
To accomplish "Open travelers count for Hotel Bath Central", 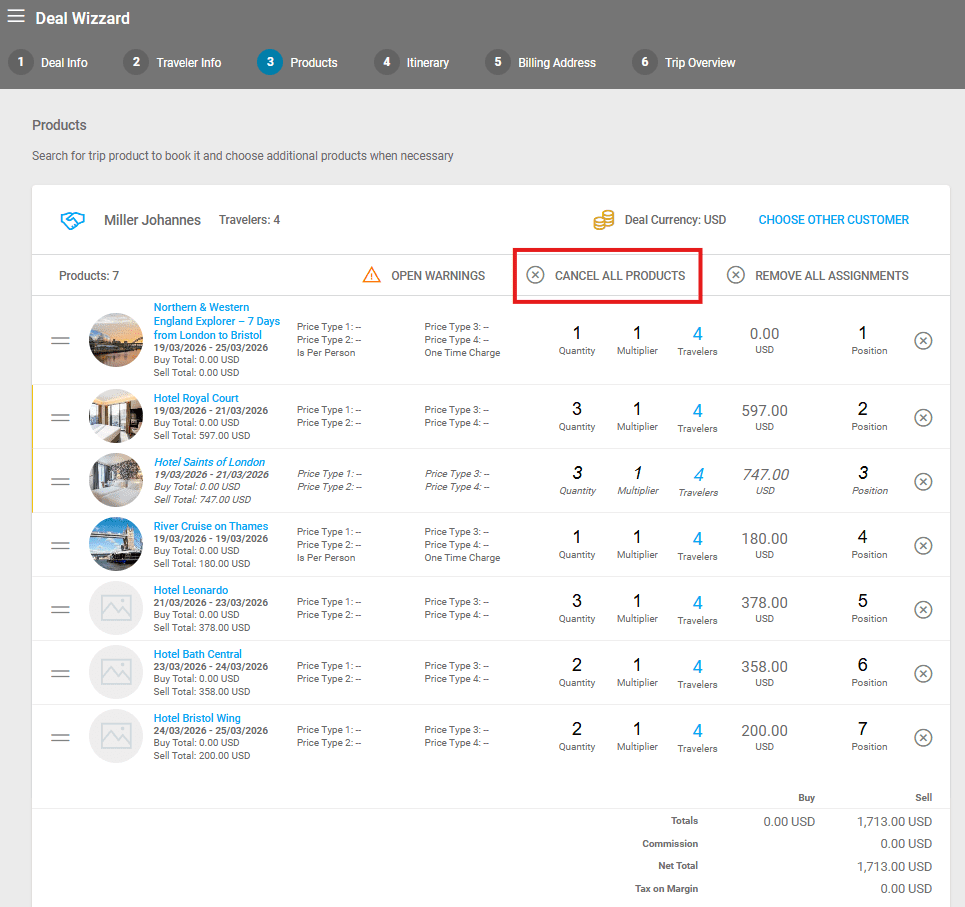I will coord(697,667).
